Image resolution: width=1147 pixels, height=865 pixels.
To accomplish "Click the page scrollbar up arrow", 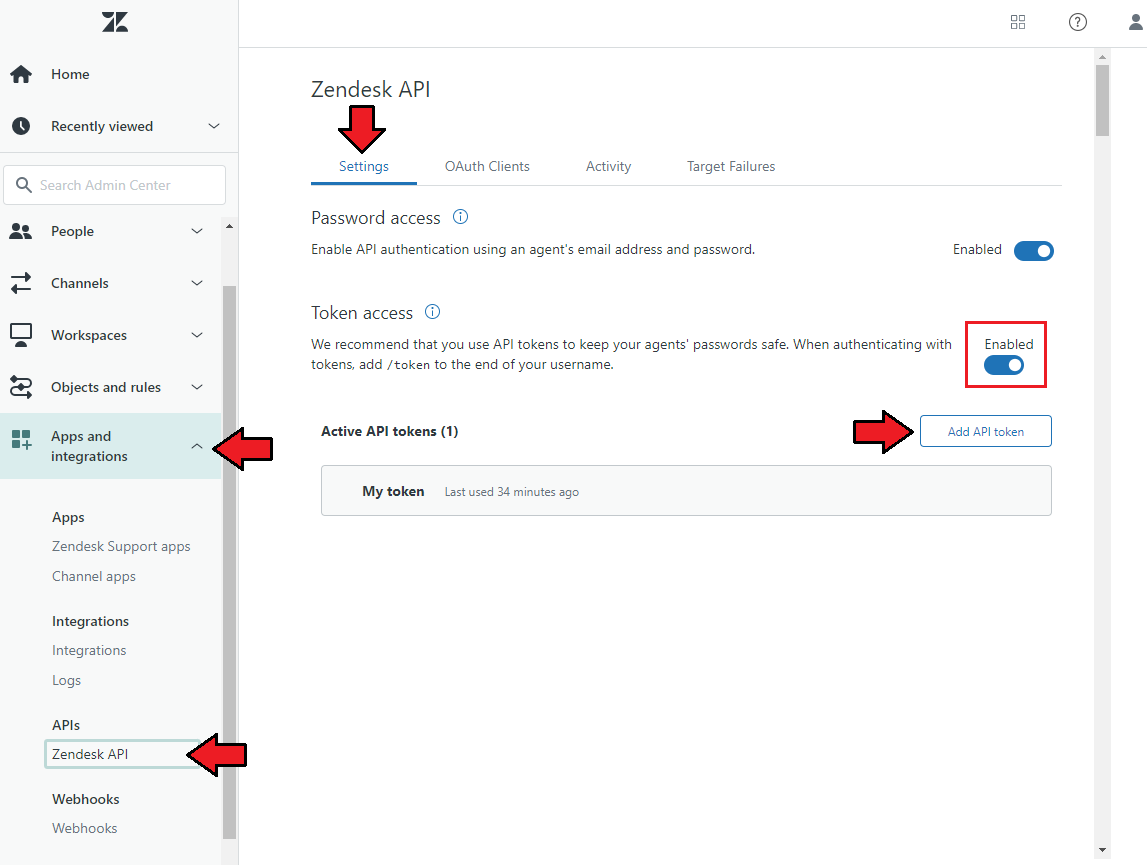I will [1102, 57].
